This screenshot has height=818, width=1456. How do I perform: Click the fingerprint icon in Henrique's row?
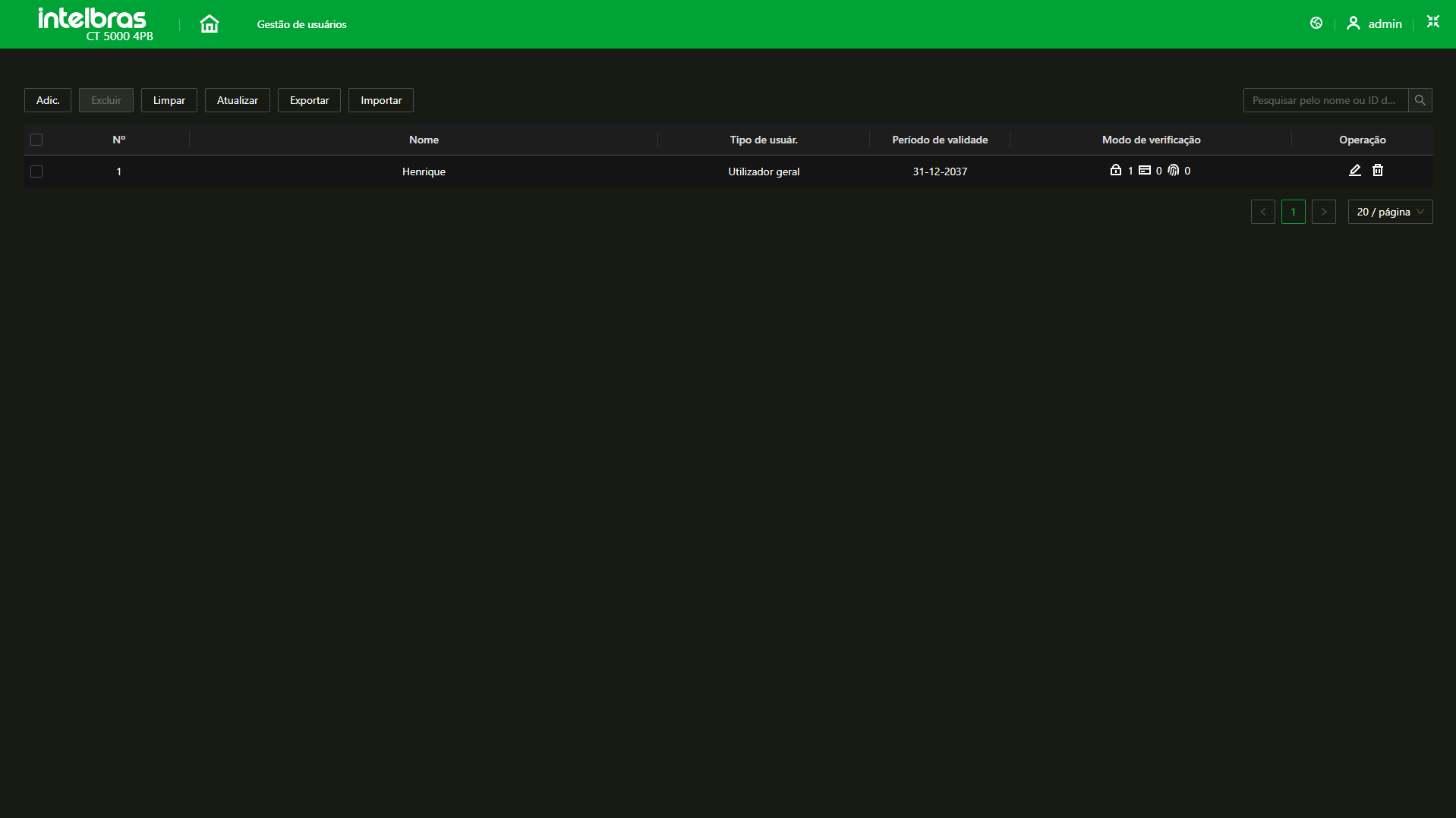(1174, 171)
